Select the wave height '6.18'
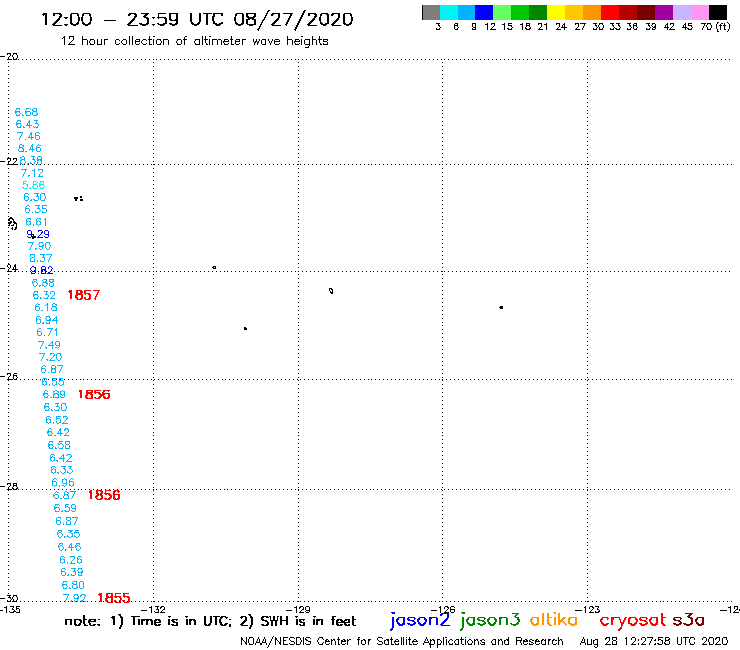The width and height of the screenshot is (740, 650). [x=46, y=307]
